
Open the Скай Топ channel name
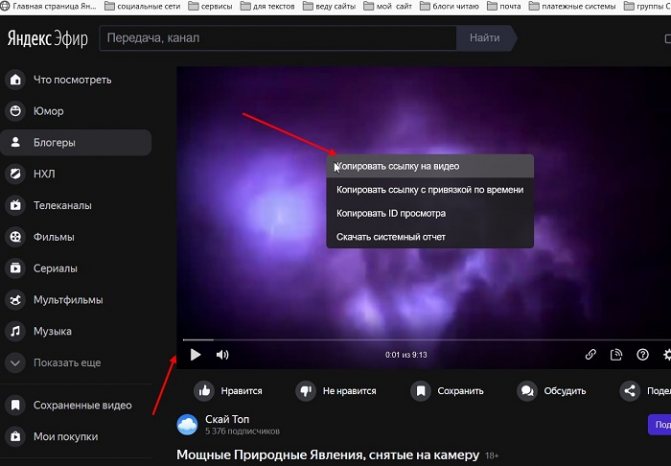pos(227,419)
